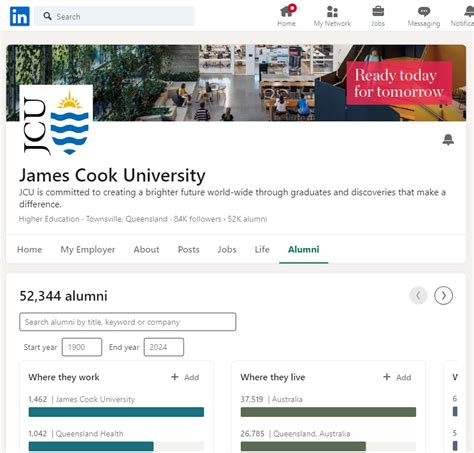The height and width of the screenshot is (453, 474).
Task: Click in the LinkedIn Search field
Action: [x=114, y=16]
